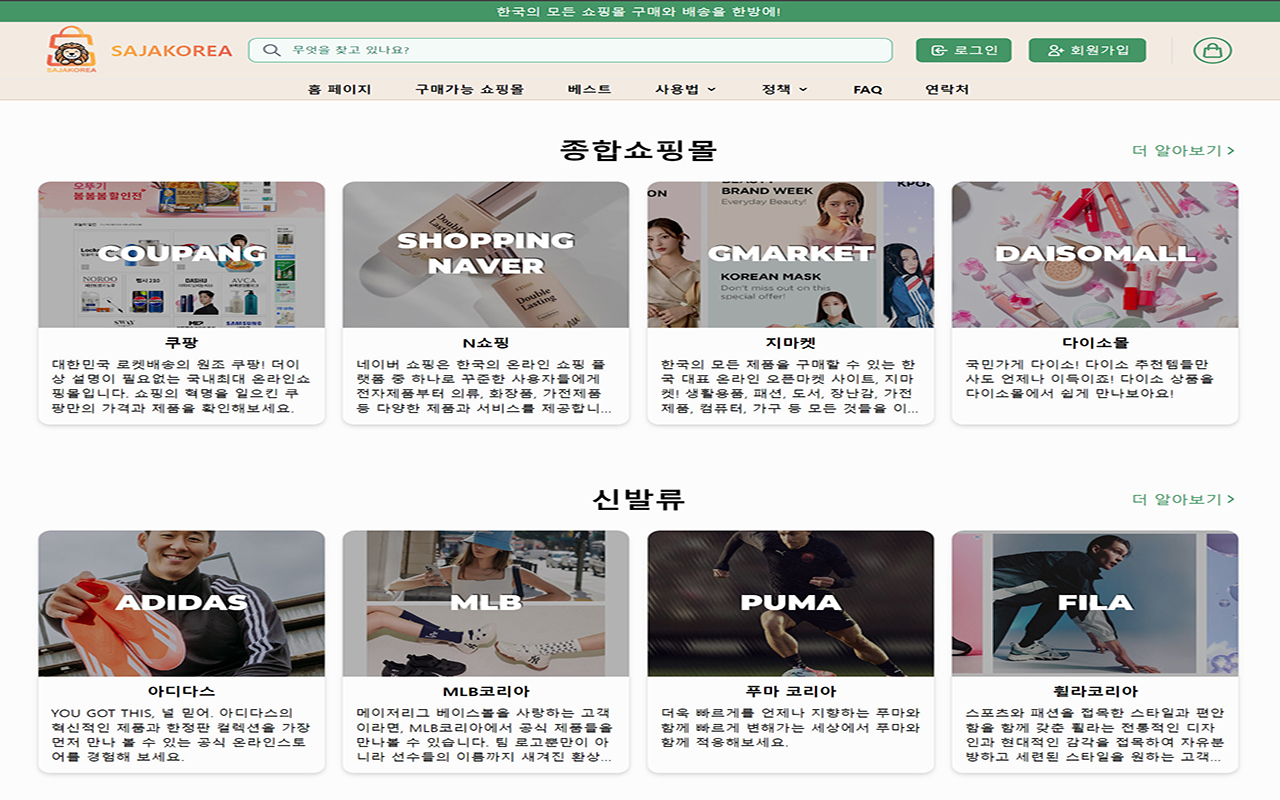Click 더 알아보기 next to 신발류
Screen dimensions: 1280x800
(1183, 499)
